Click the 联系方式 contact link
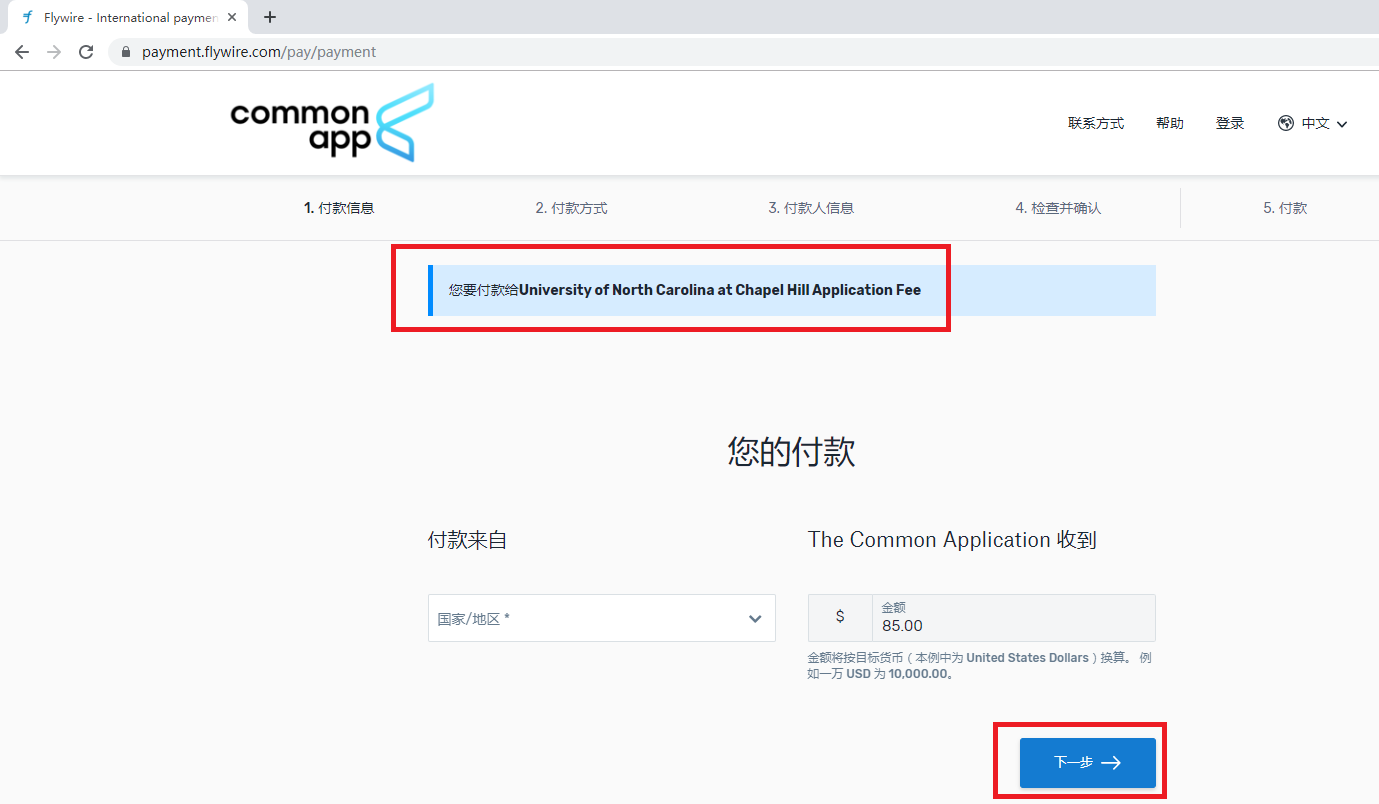 [x=1096, y=122]
